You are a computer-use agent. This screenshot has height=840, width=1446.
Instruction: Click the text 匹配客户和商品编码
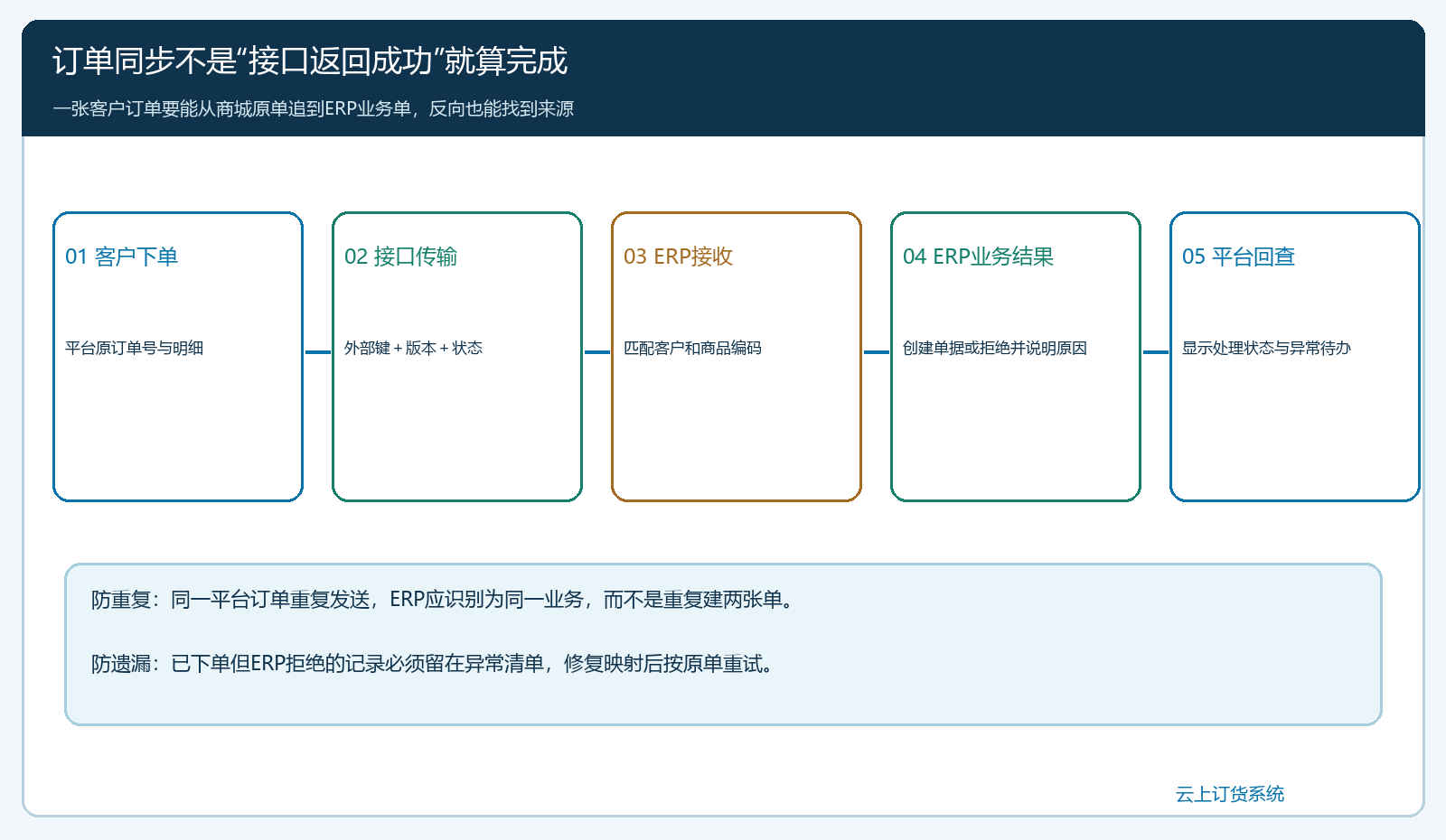(692, 348)
